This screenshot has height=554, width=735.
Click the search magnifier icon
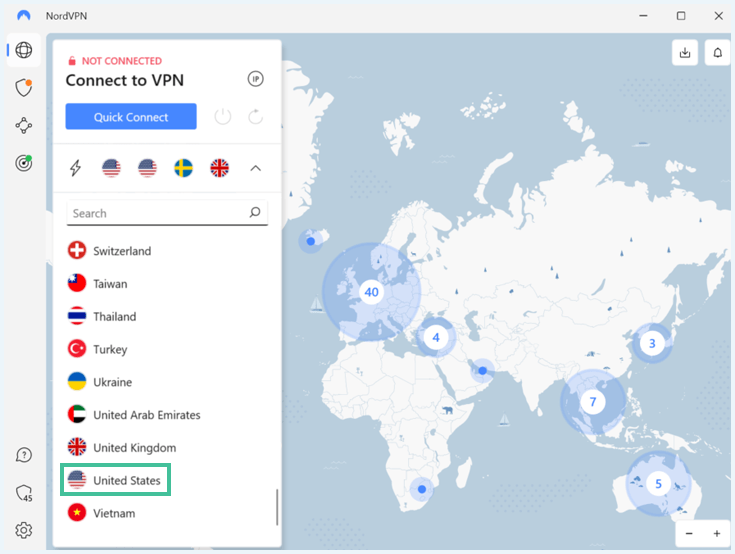click(x=255, y=213)
